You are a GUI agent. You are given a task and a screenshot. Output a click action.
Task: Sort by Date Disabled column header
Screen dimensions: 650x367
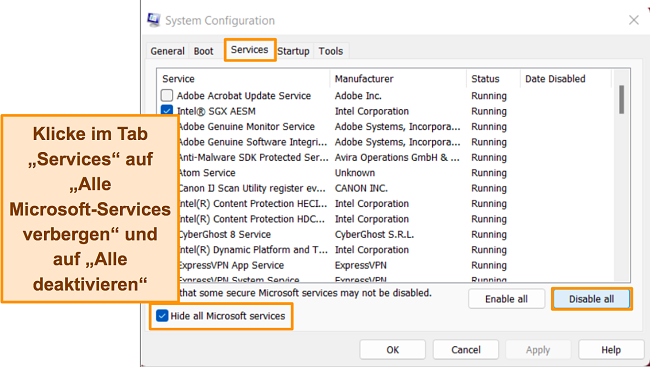565,79
